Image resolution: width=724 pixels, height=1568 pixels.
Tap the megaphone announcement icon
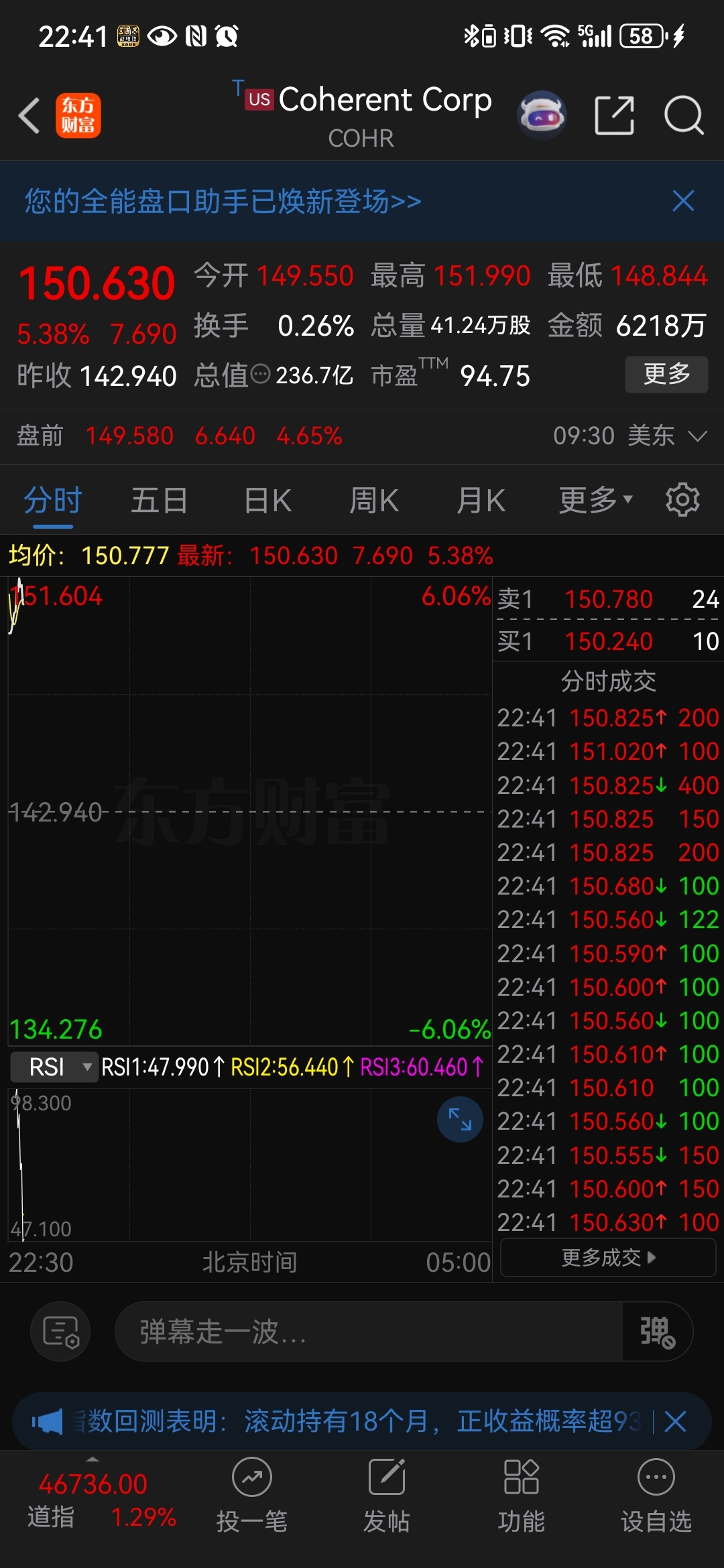(x=47, y=1421)
